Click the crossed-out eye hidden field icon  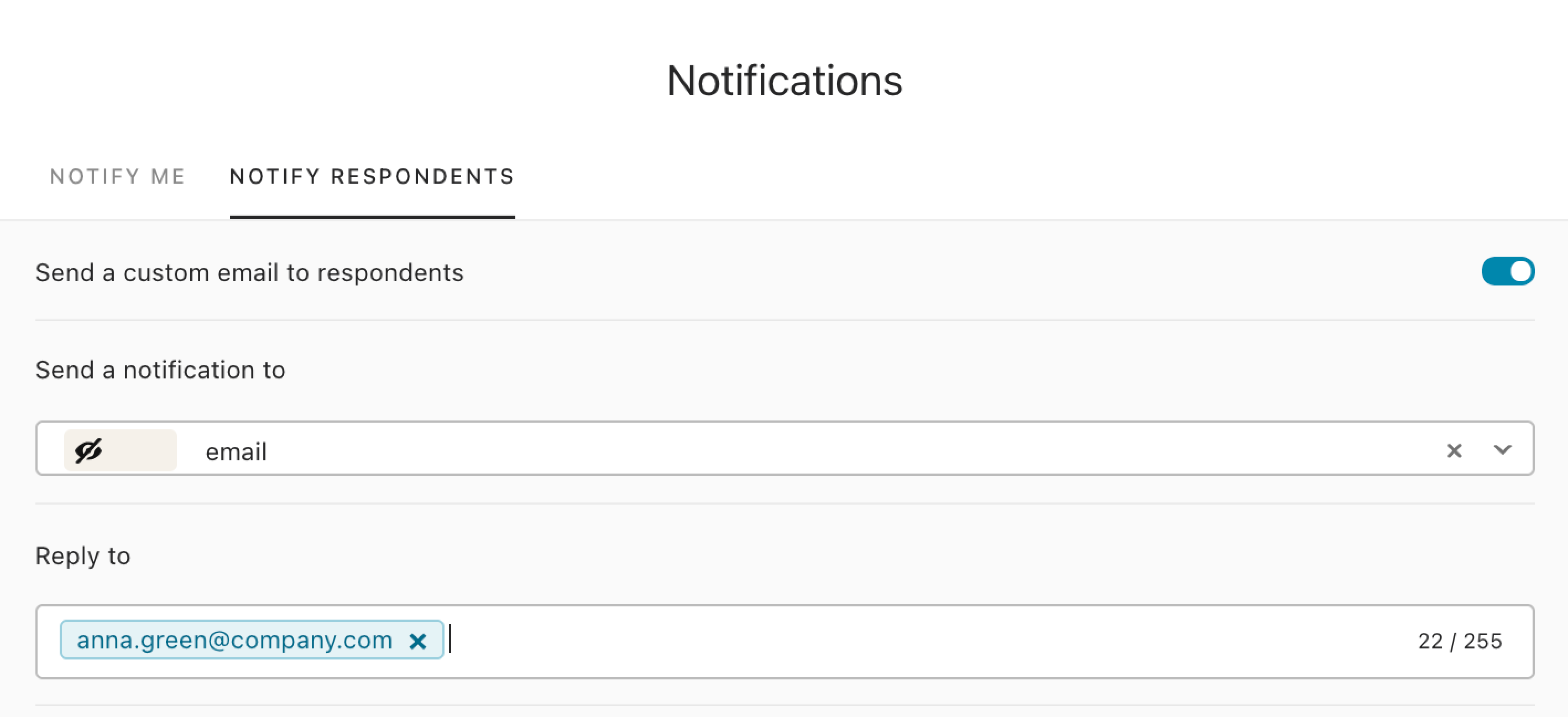click(x=88, y=451)
